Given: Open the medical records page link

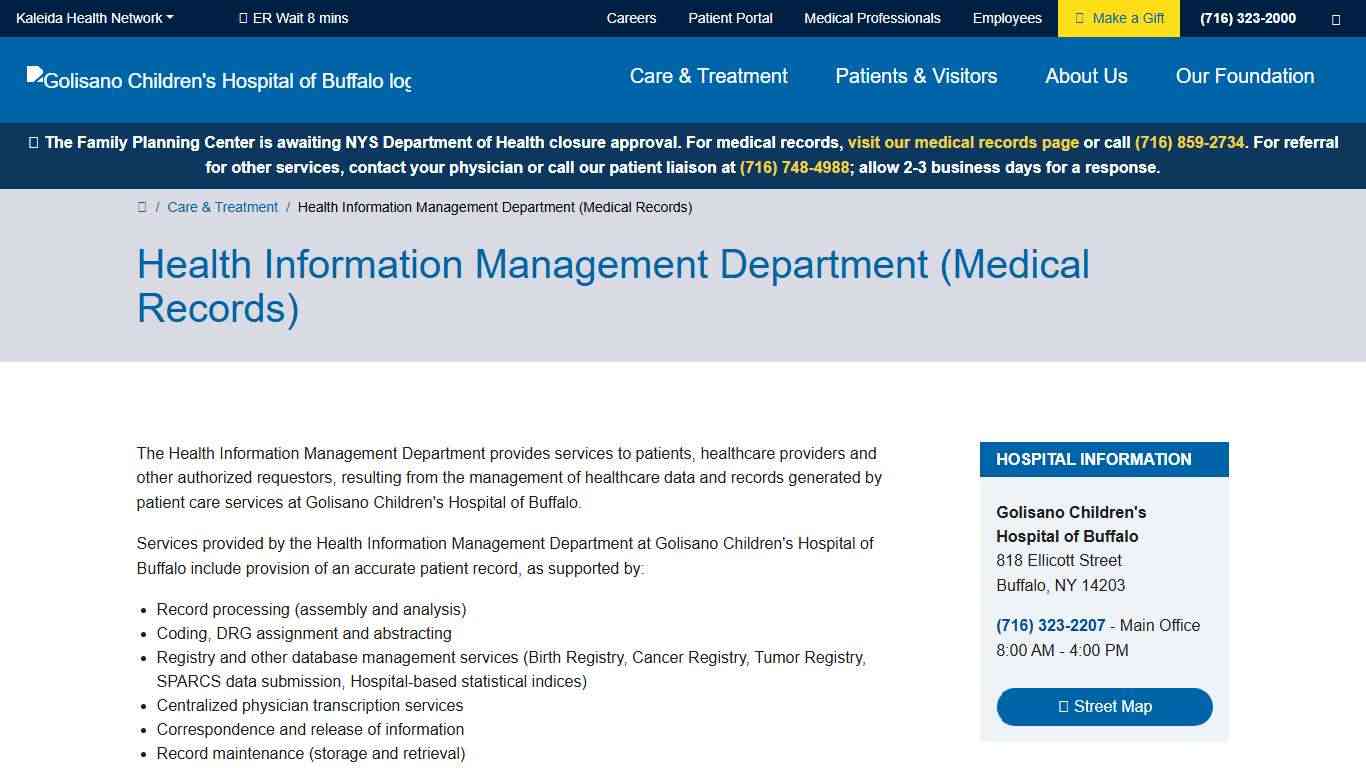Looking at the screenshot, I should pos(963,142).
